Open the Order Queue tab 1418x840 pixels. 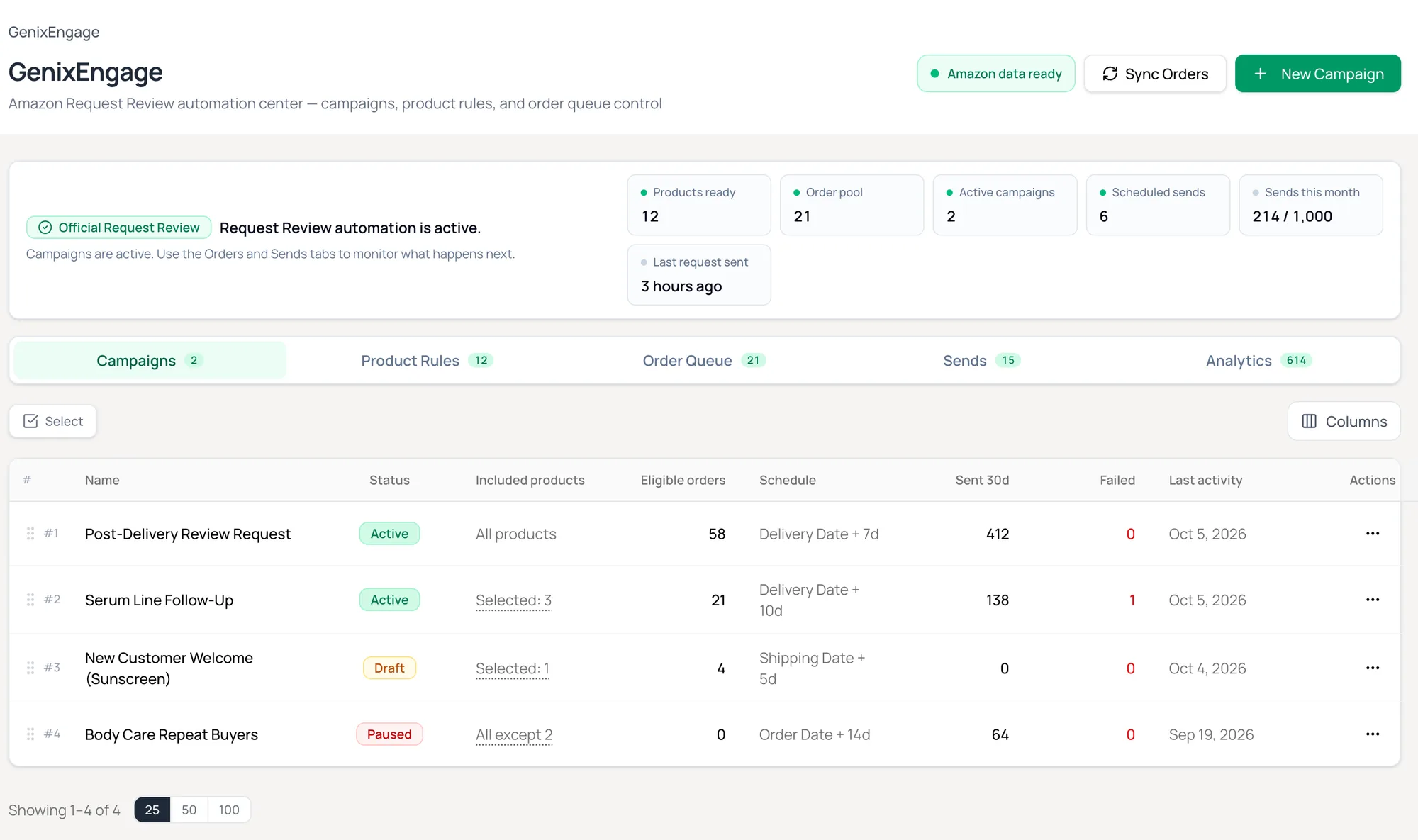(x=703, y=360)
